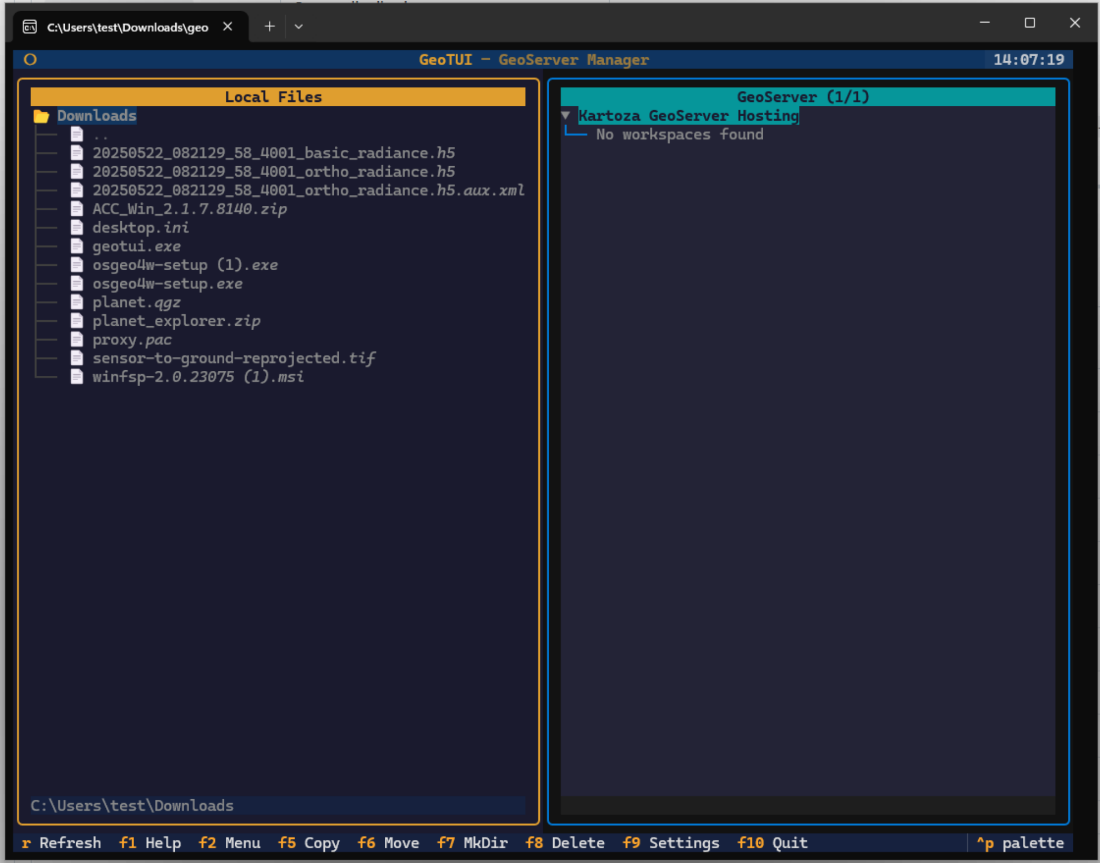The width and height of the screenshot is (1100, 863).
Task: Open the ^p command palette
Action: [x=1020, y=843]
